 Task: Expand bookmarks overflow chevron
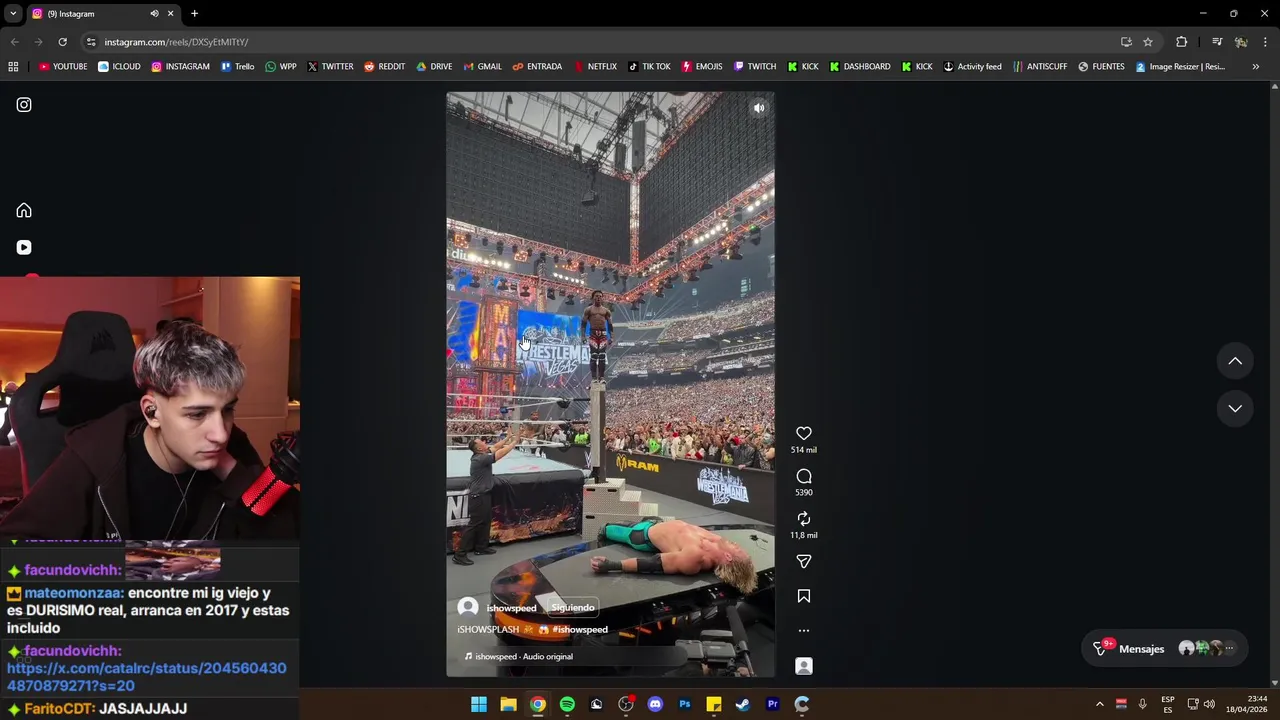point(1256,67)
